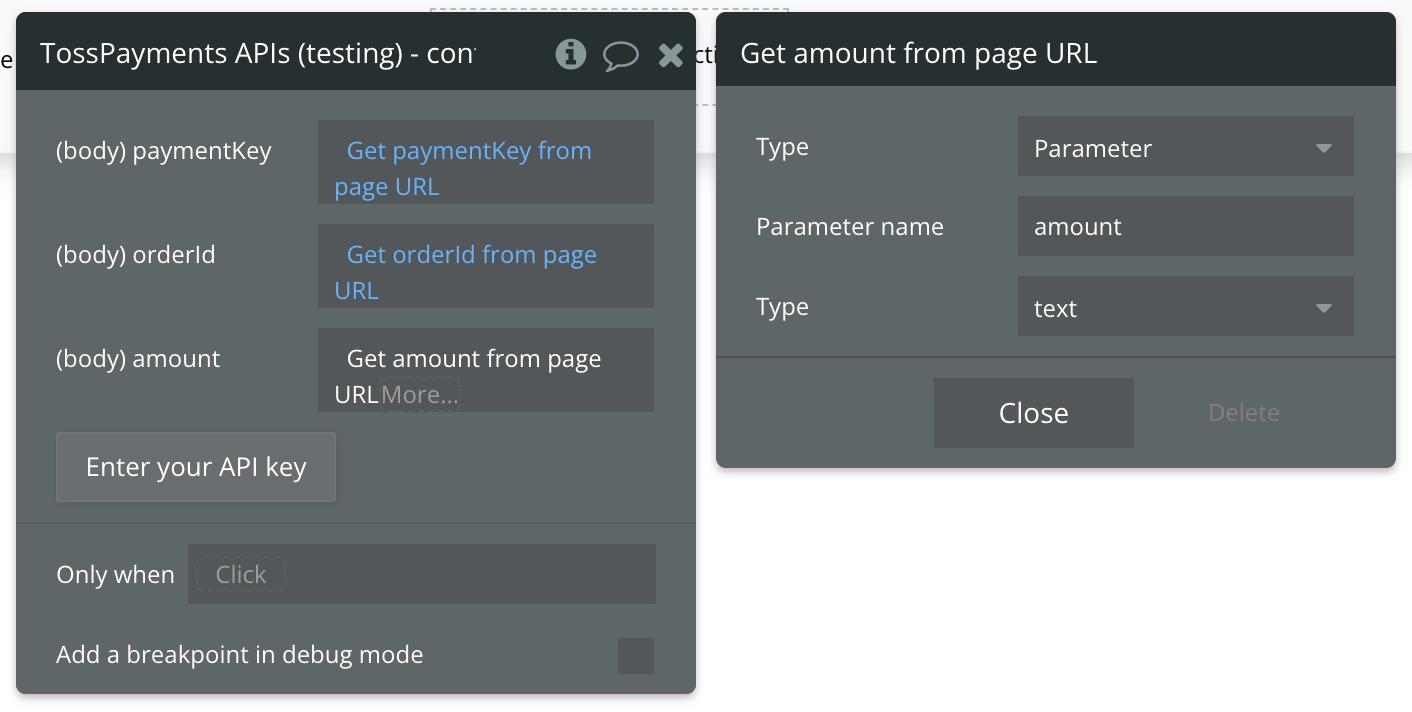Click the Parameter name input field
This screenshot has height=712, width=1412.
pyautogui.click(x=1185, y=227)
